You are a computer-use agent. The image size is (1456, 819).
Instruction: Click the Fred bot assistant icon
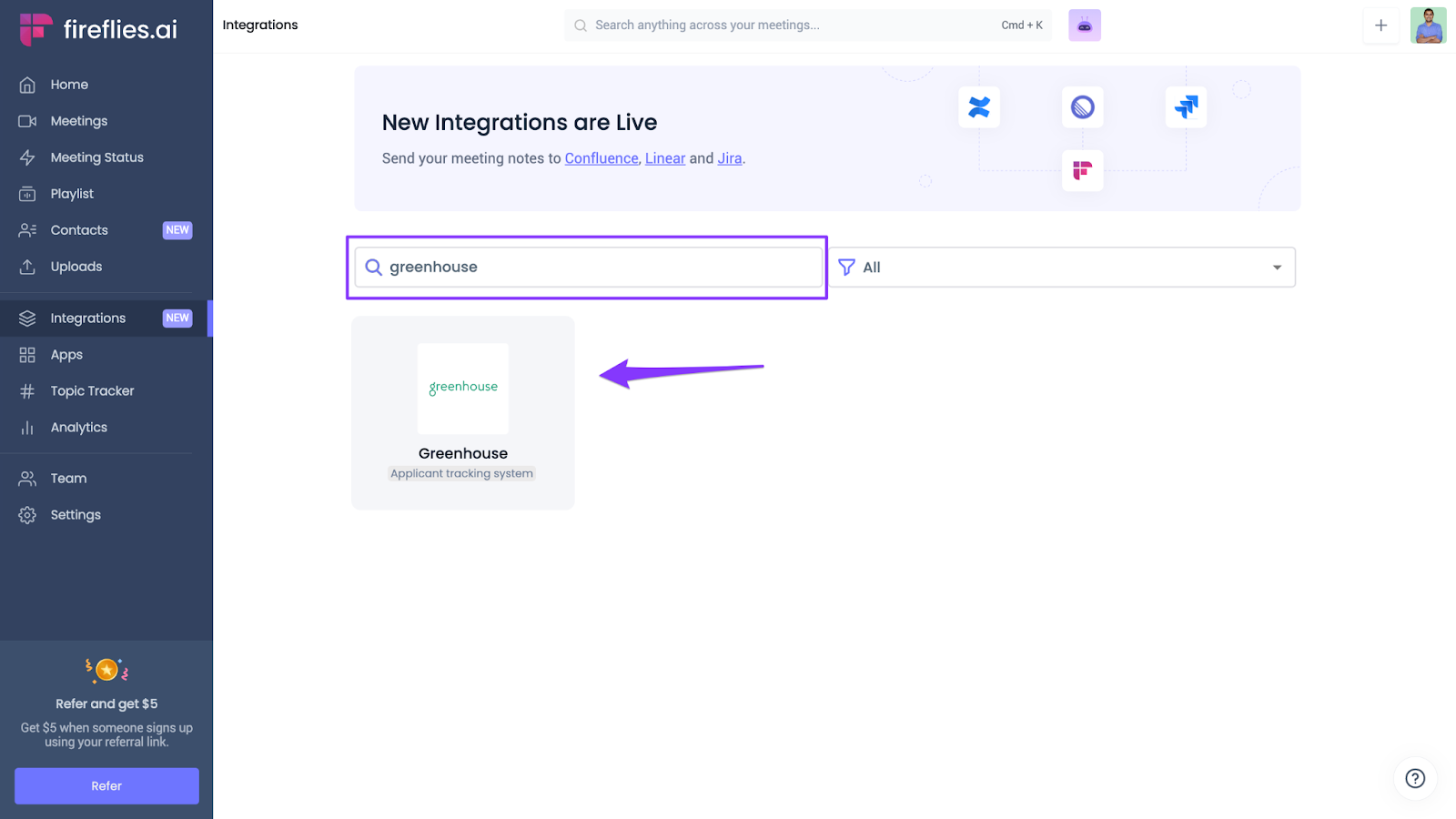[1084, 25]
